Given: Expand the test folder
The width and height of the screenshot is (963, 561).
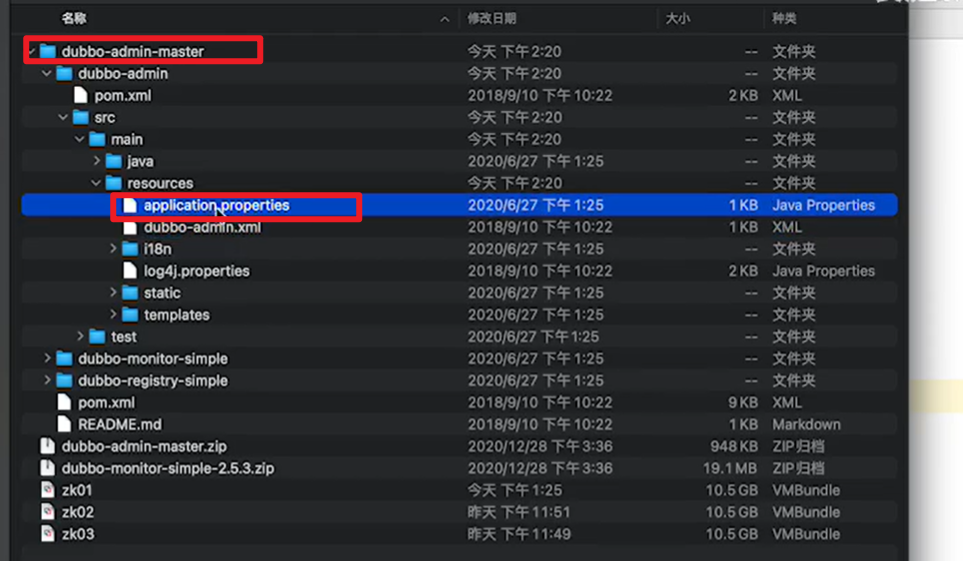Looking at the screenshot, I should (80, 337).
